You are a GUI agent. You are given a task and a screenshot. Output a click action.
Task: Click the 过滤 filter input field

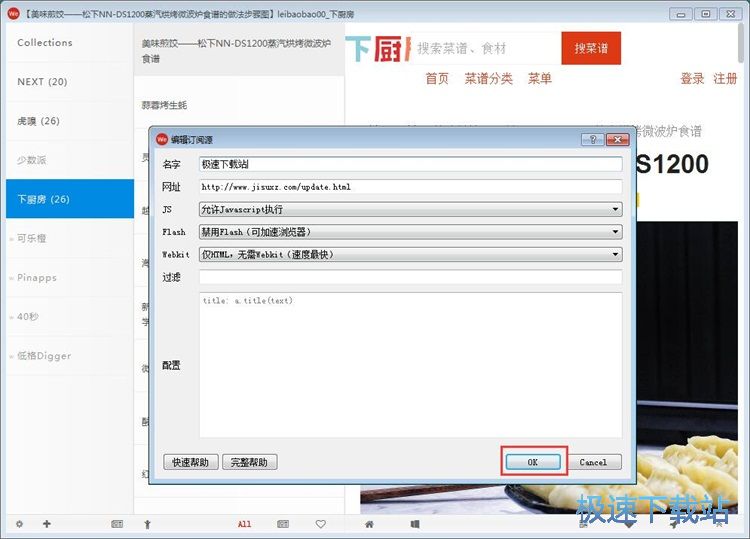click(x=410, y=277)
